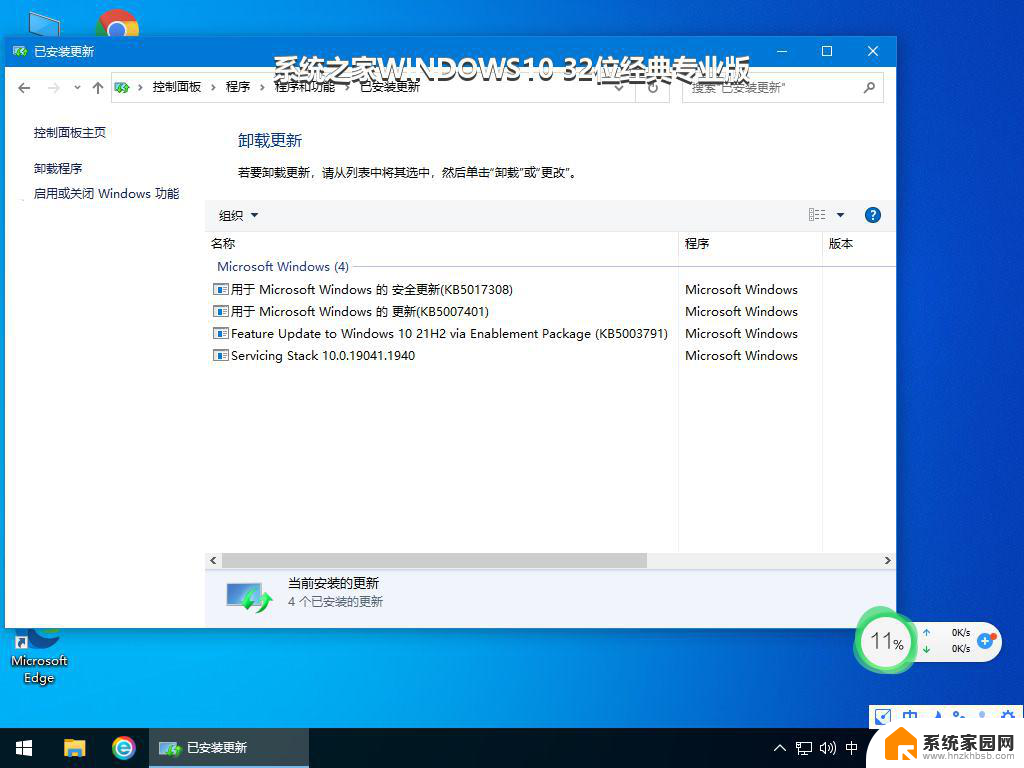The image size is (1024, 768).
Task: Click the installed updates details pane icon
Action: 249,596
